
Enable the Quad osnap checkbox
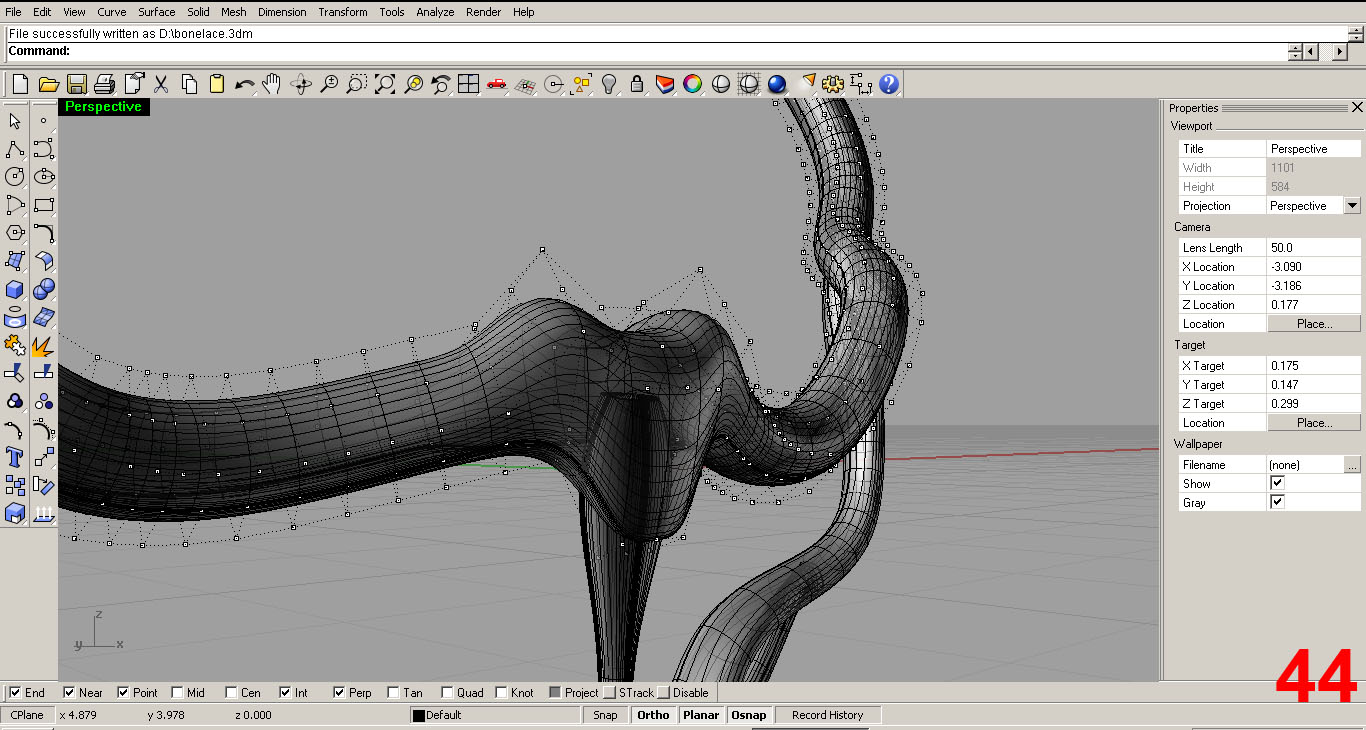tap(447, 692)
